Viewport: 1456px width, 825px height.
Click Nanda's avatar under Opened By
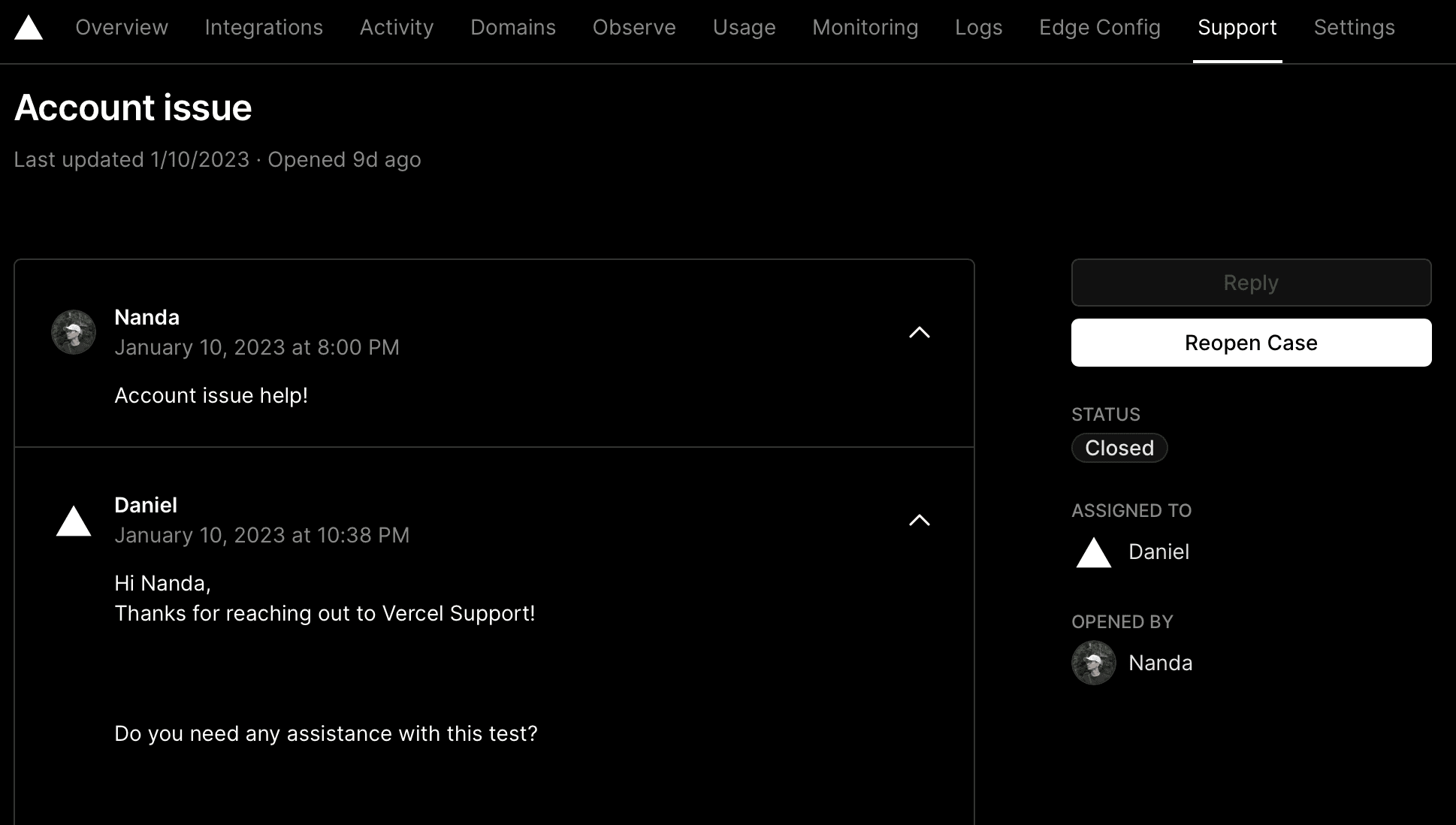[x=1094, y=663]
